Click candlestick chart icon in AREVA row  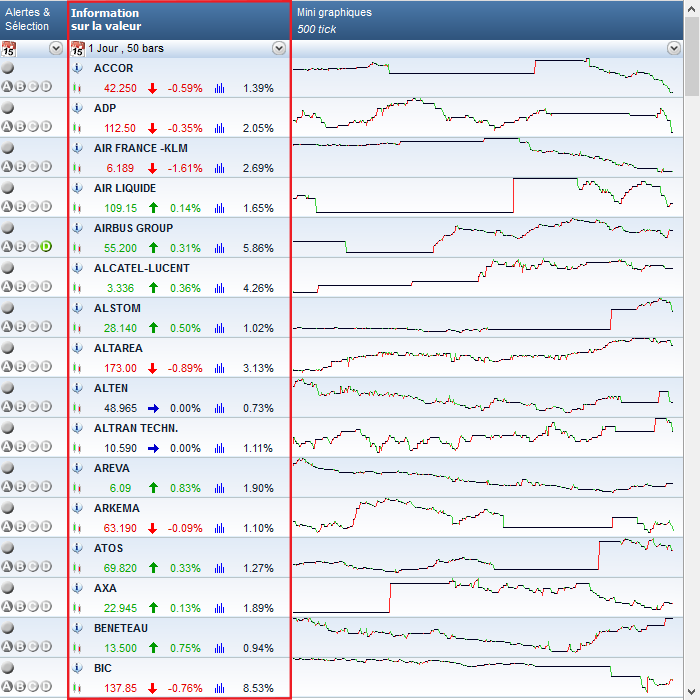[x=77, y=488]
